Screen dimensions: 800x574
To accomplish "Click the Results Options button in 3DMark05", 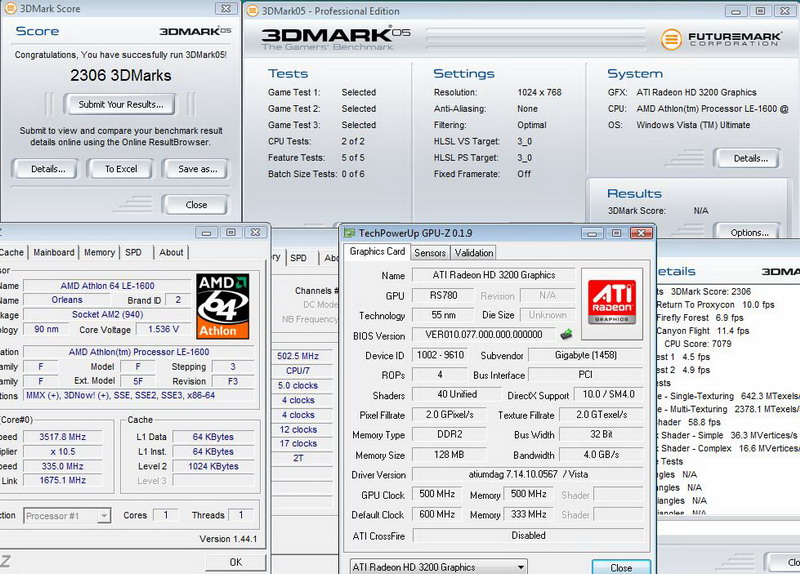I will (748, 232).
